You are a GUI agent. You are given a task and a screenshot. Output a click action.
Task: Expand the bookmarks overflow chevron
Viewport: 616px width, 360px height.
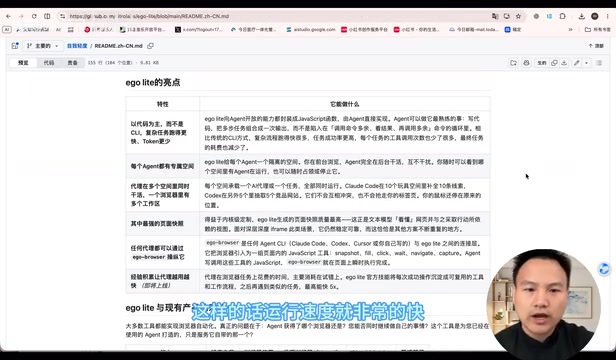(x=570, y=29)
